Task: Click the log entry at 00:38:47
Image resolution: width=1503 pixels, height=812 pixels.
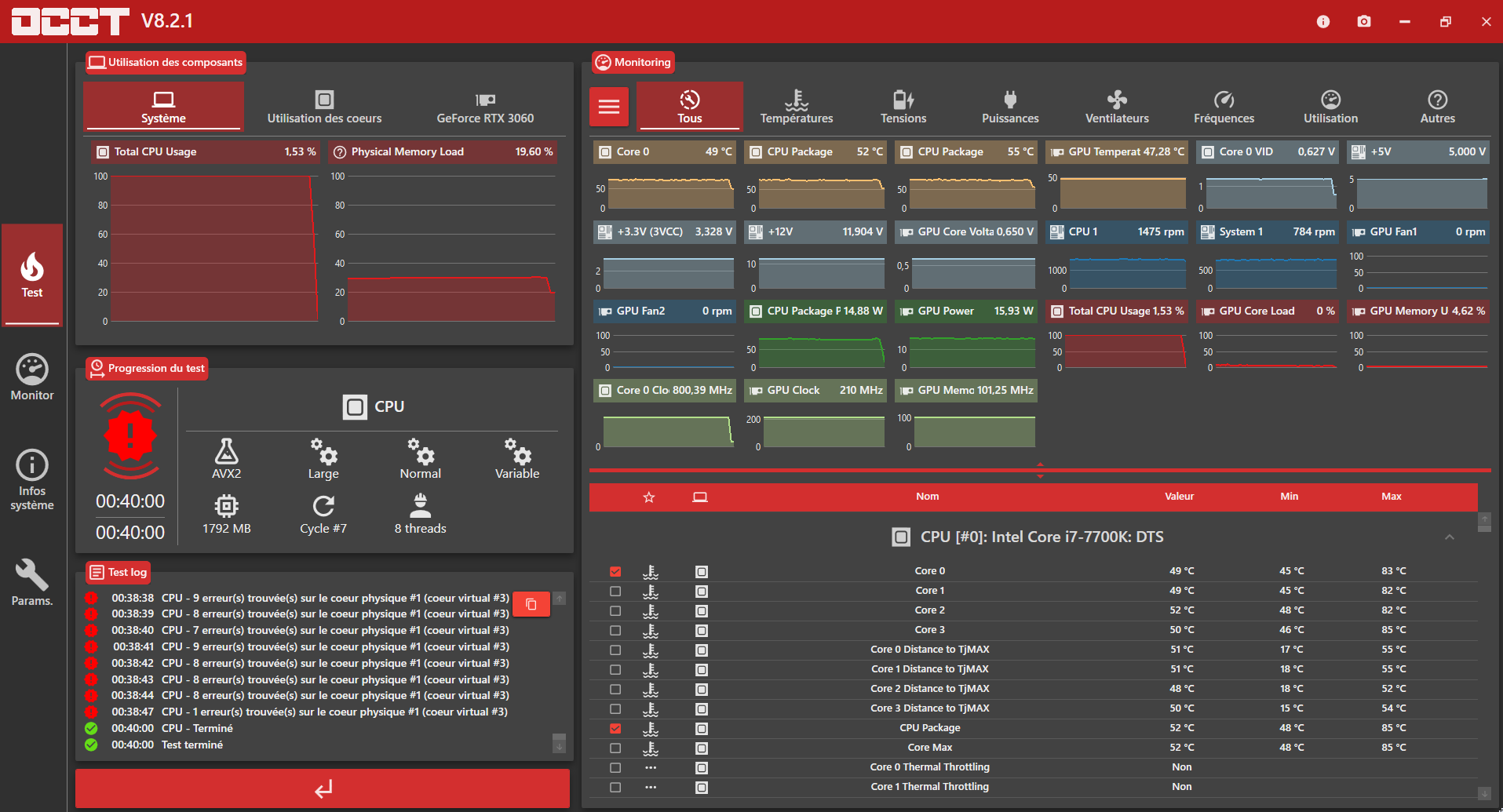Action: (x=297, y=712)
